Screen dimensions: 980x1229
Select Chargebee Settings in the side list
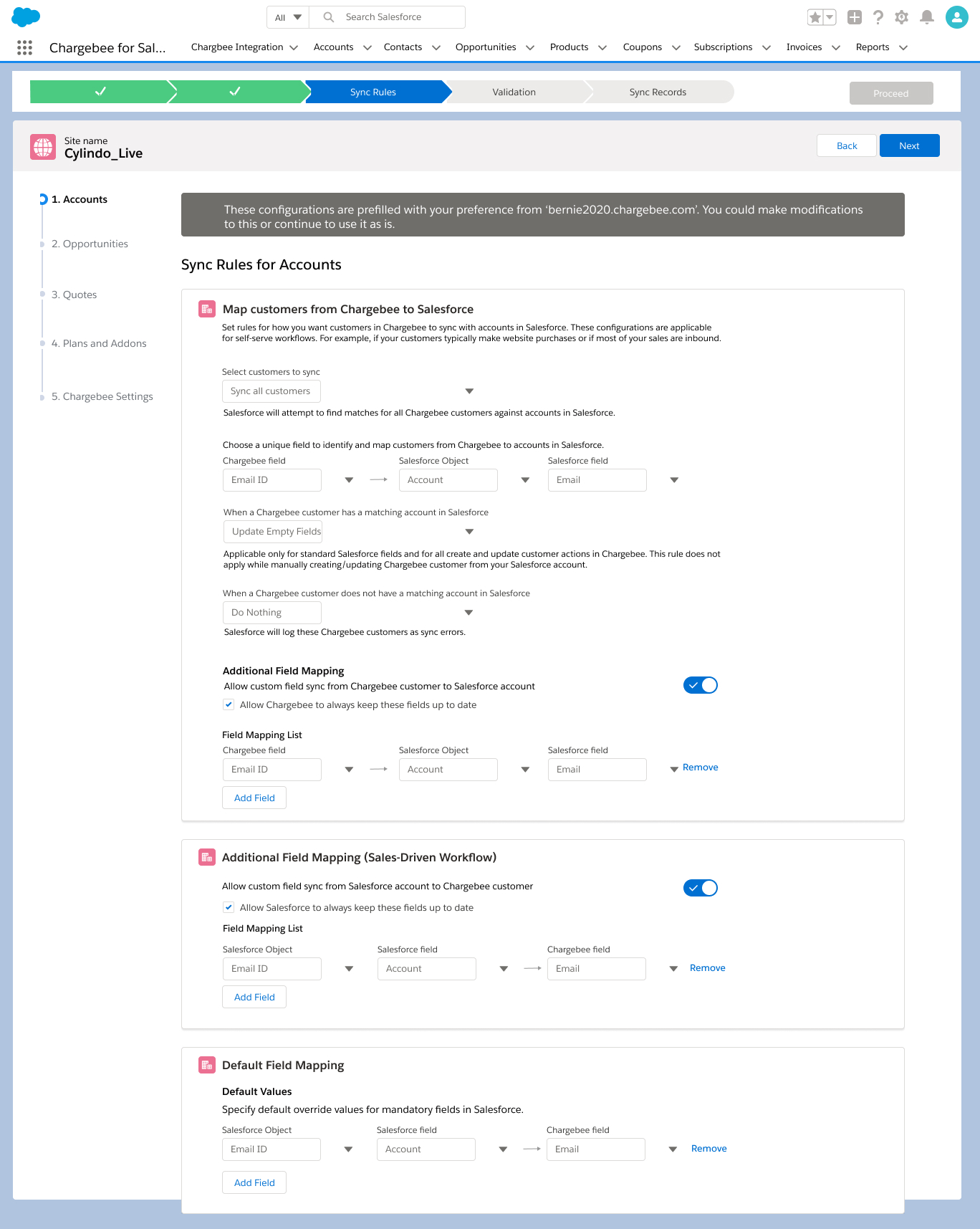[102, 396]
